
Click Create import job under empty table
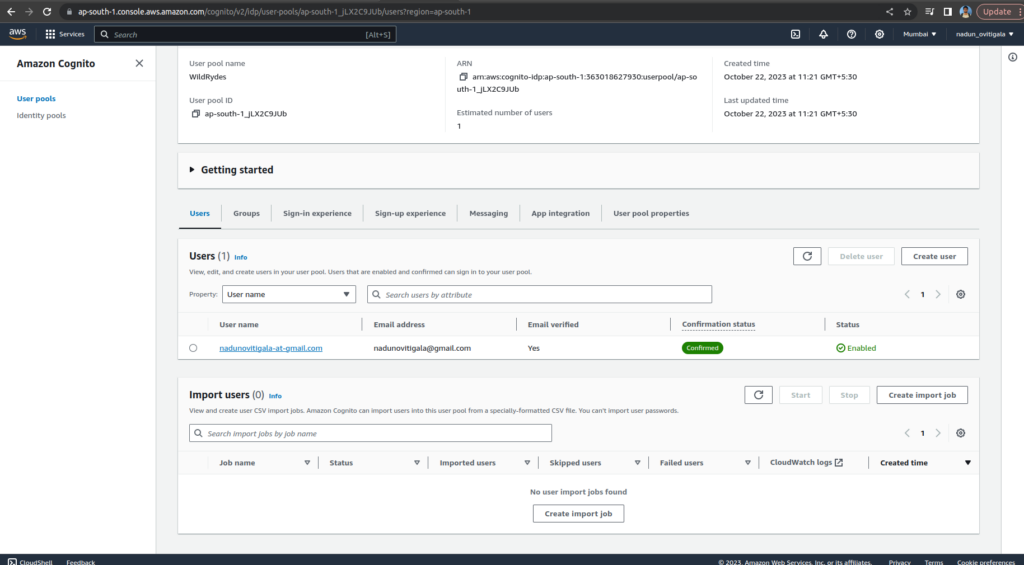(578, 514)
